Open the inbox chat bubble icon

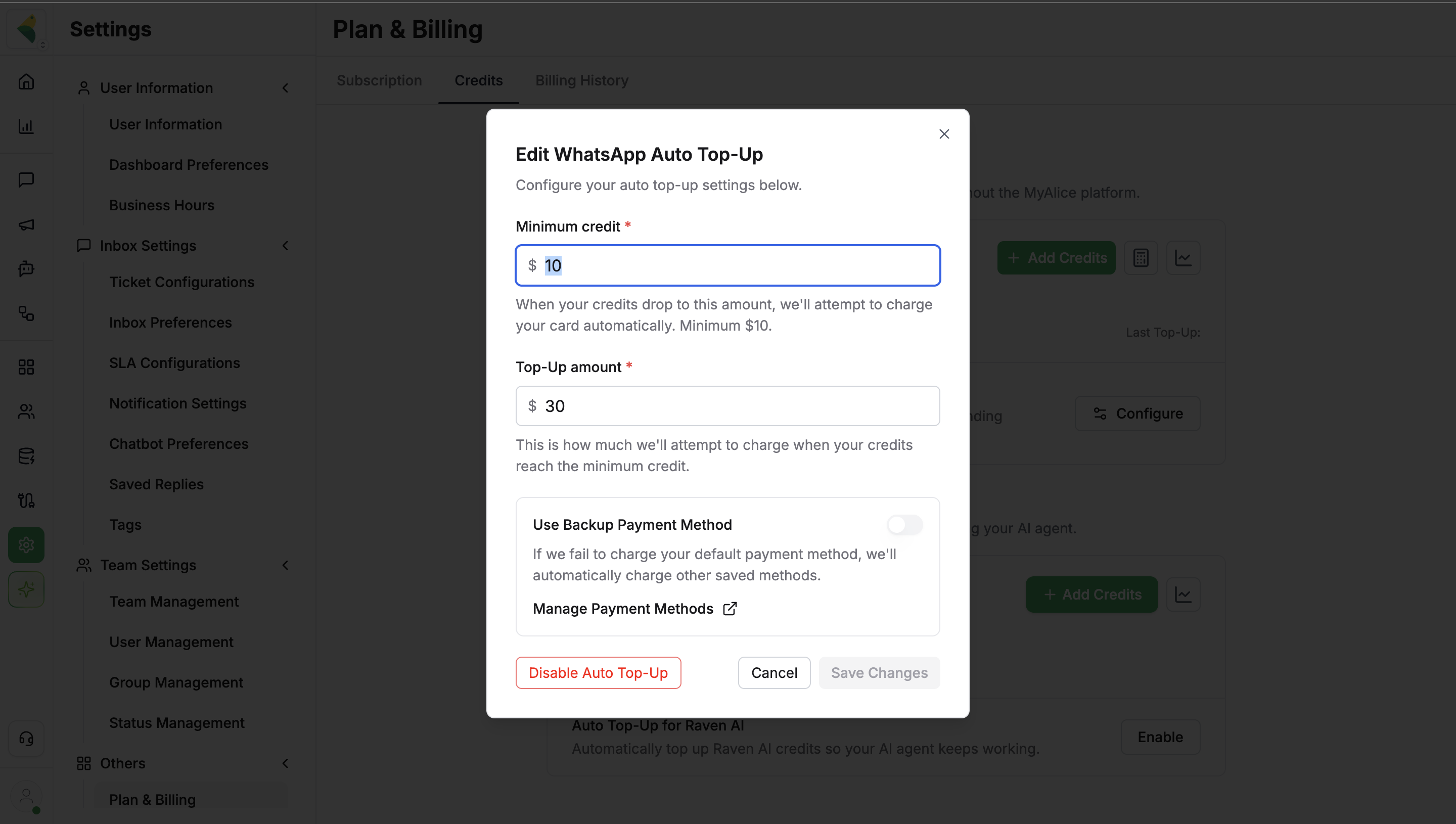click(26, 180)
